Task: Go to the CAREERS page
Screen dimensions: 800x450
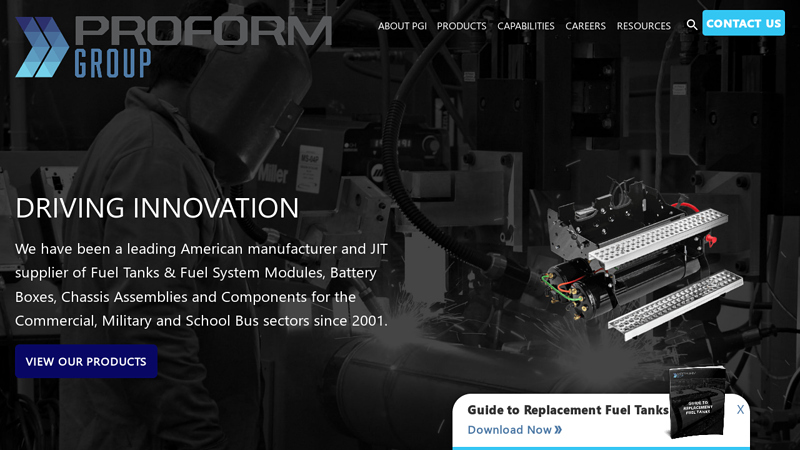Action: [585, 26]
